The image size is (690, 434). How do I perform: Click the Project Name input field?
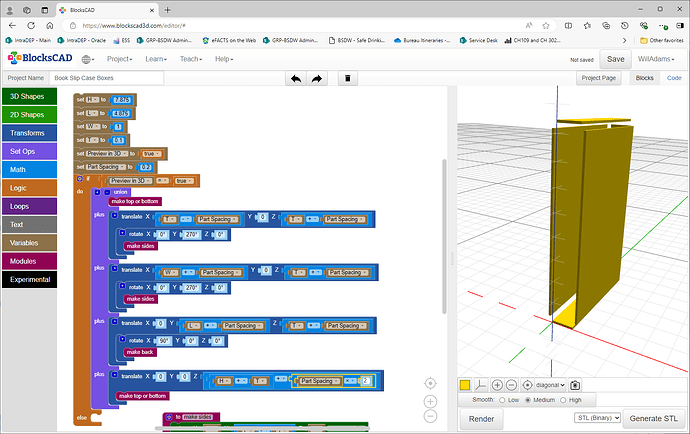106,78
